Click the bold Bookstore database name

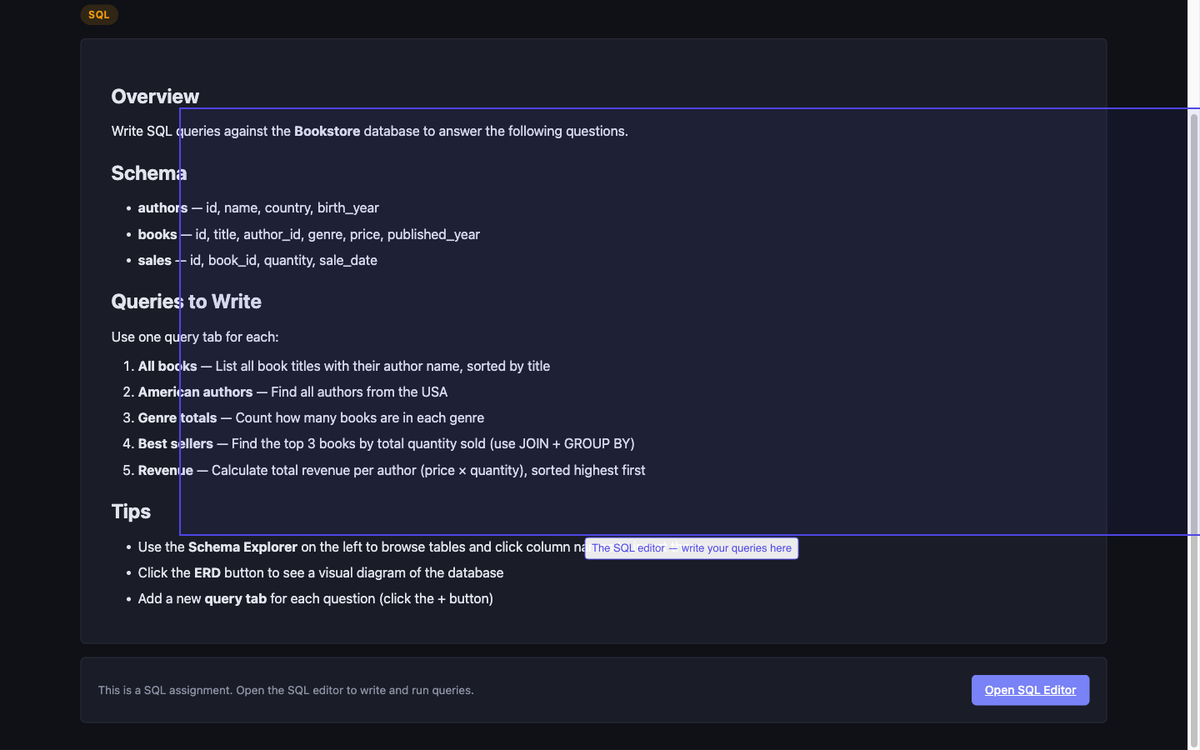click(x=327, y=131)
